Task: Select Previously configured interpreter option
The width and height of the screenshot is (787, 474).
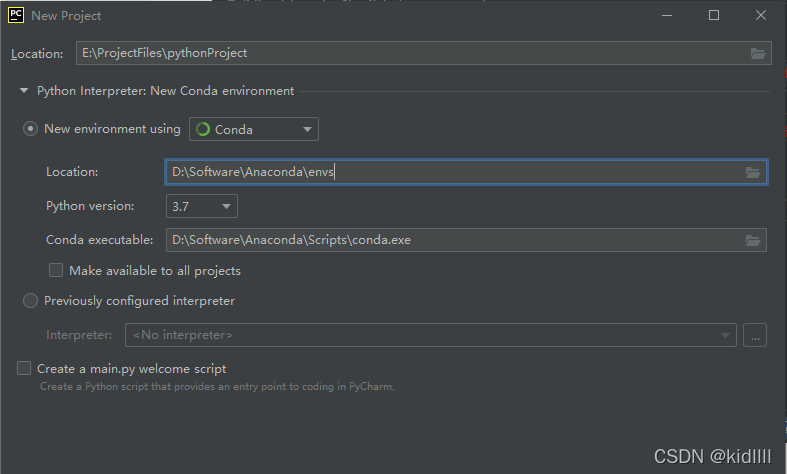Action: [x=30, y=301]
